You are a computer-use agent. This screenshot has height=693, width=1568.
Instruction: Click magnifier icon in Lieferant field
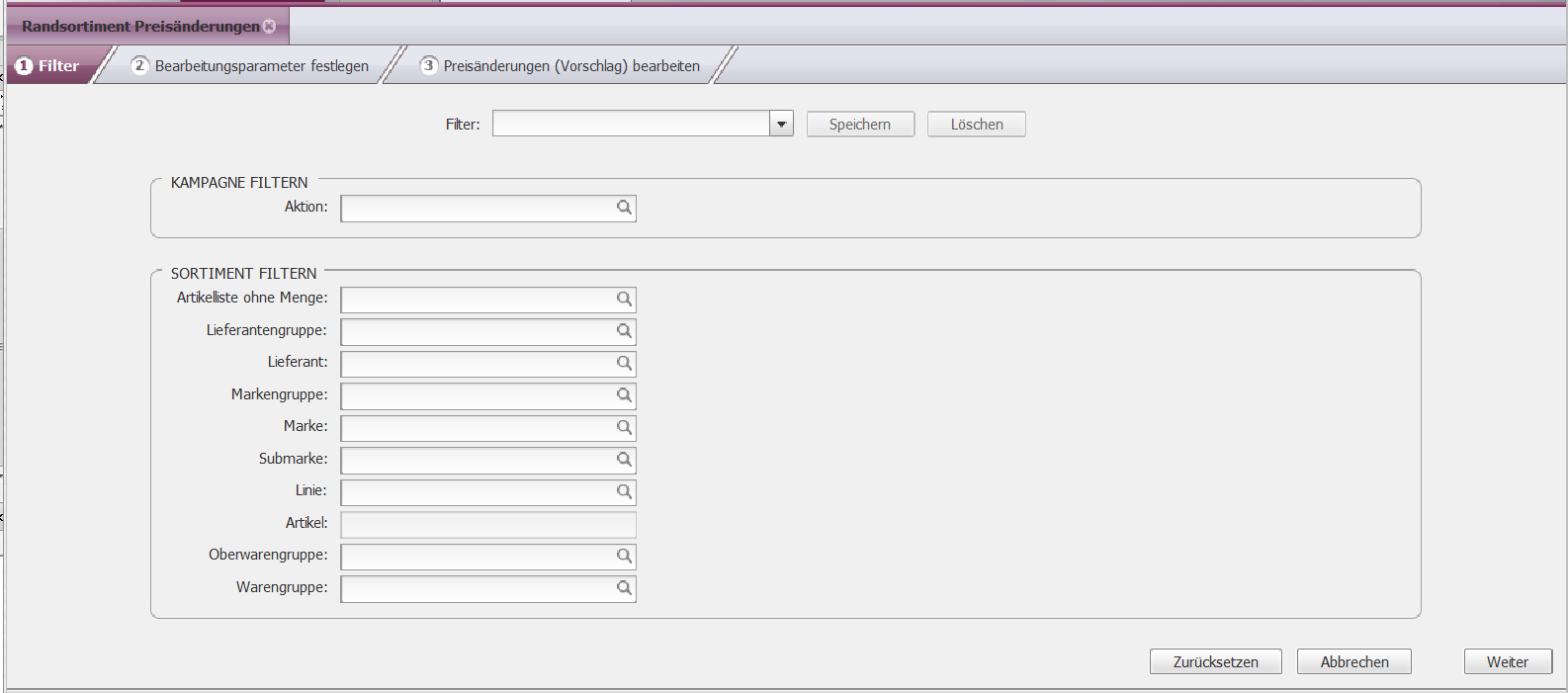(624, 363)
